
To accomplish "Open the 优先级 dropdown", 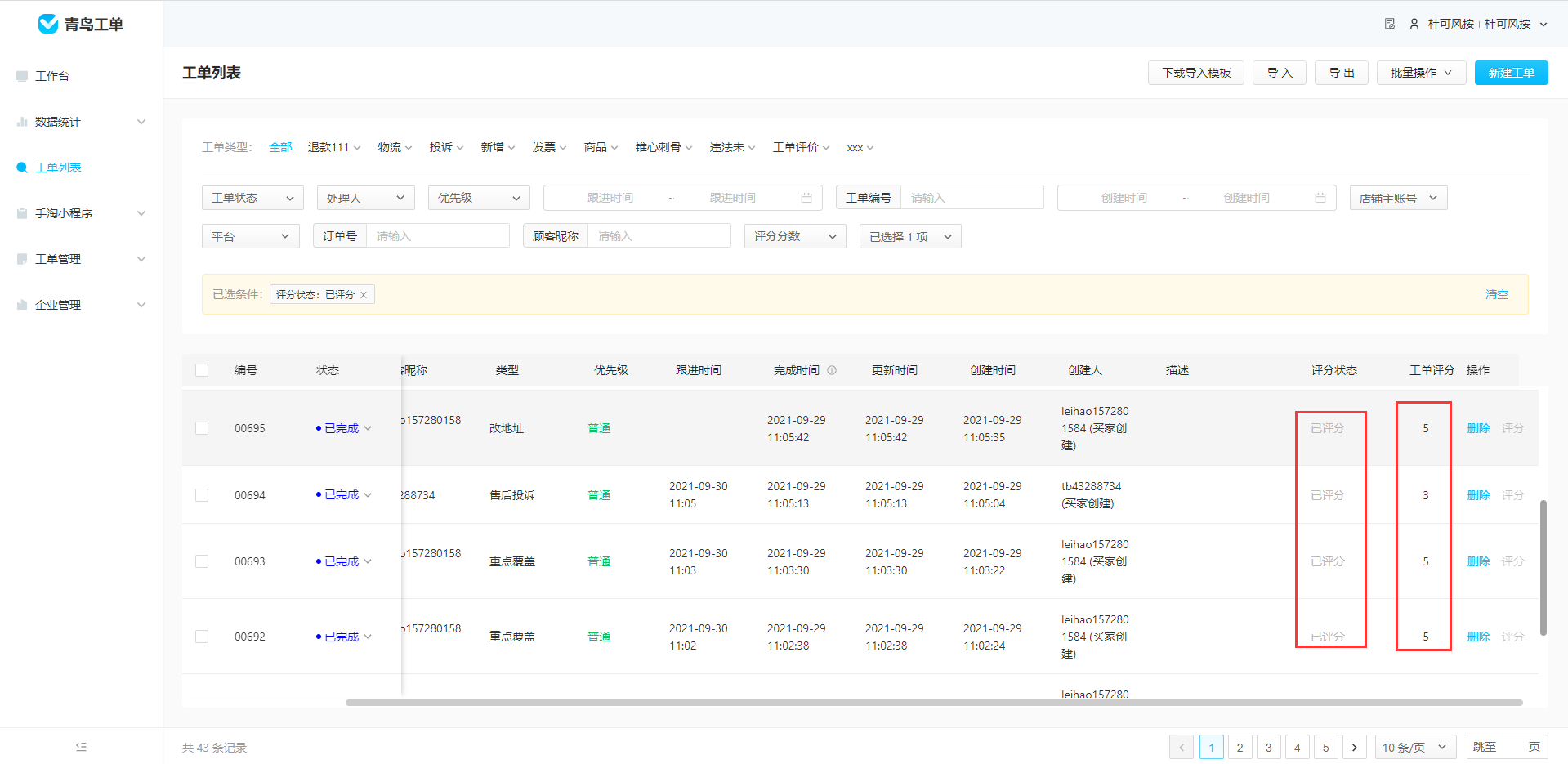I will tap(479, 198).
